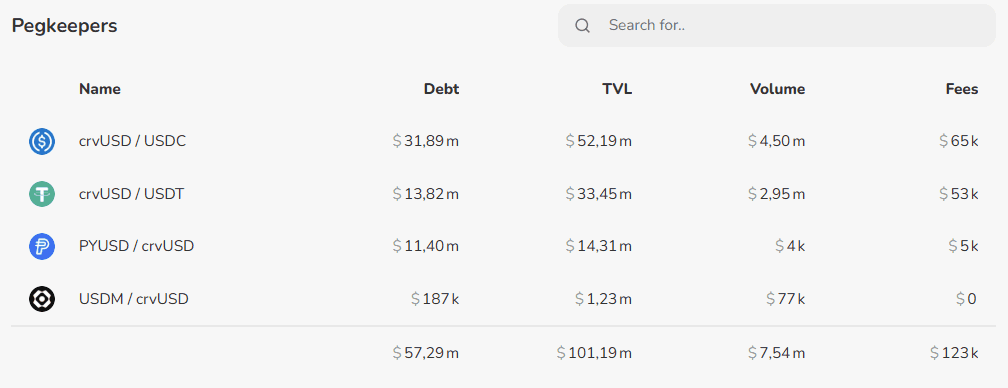The image size is (1008, 388).
Task: Sort table by Volume column header
Action: click(x=777, y=89)
